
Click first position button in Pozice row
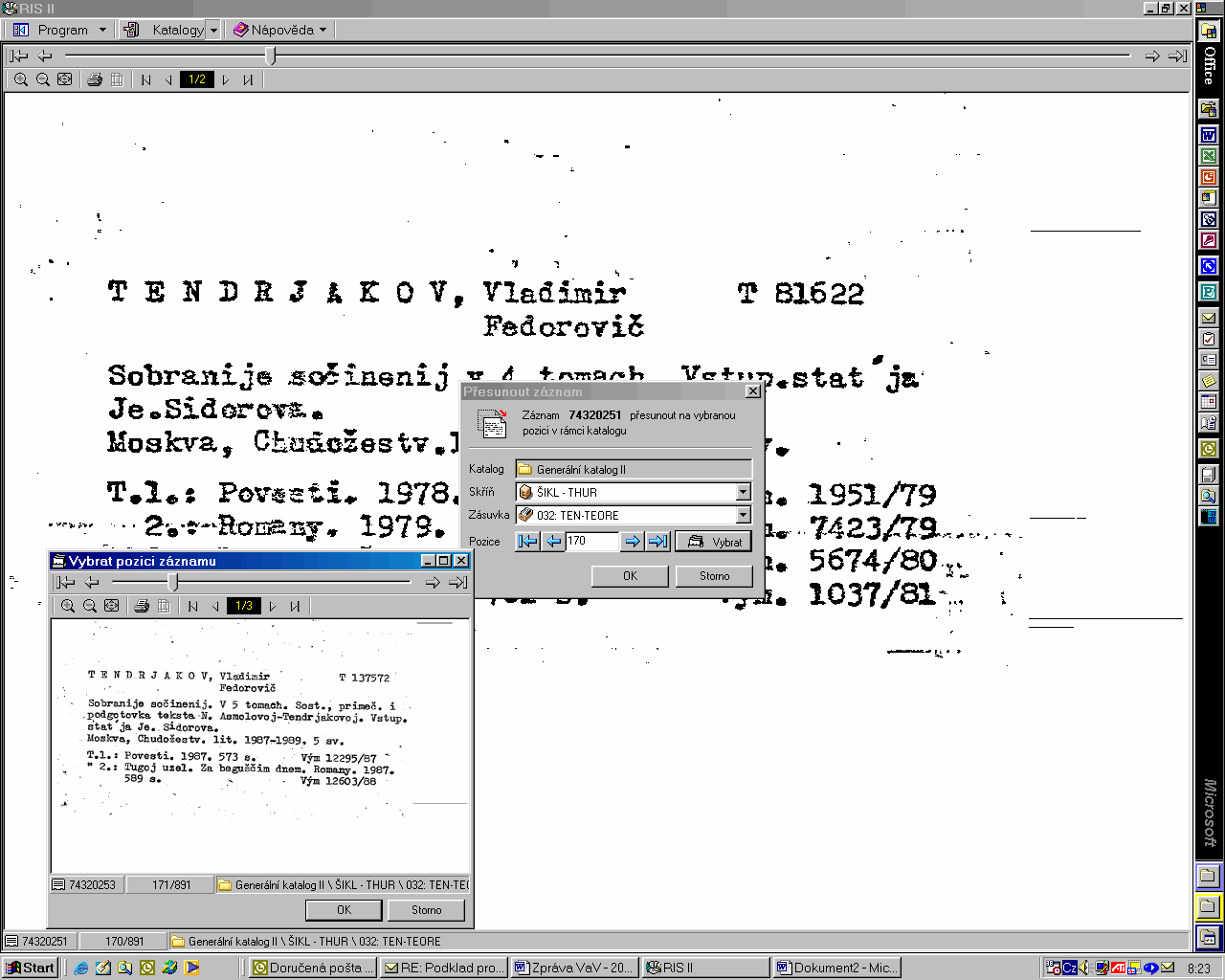coord(527,542)
